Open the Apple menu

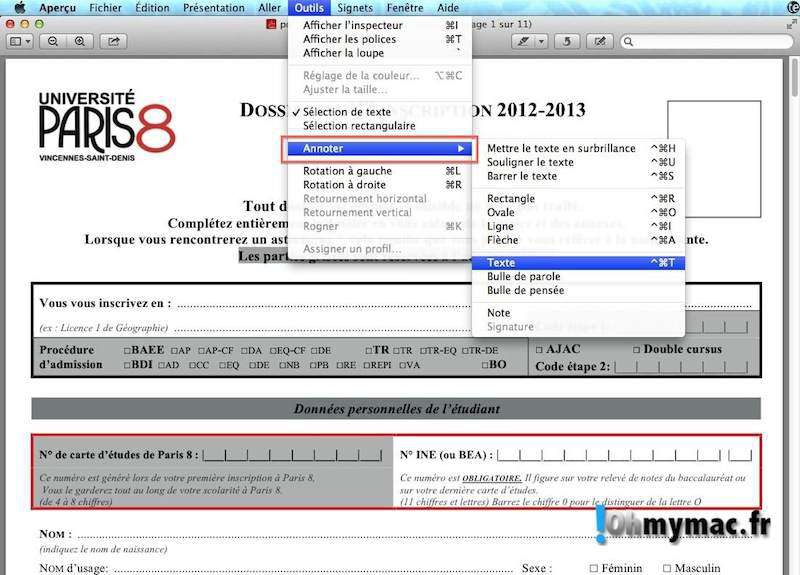[20, 7]
